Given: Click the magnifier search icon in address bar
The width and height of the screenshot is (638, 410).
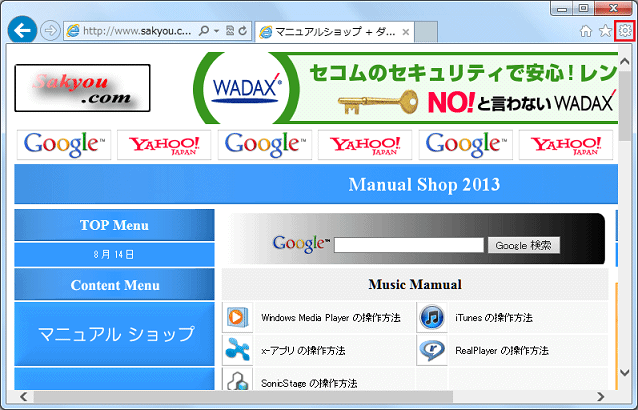Looking at the screenshot, I should (x=204, y=31).
